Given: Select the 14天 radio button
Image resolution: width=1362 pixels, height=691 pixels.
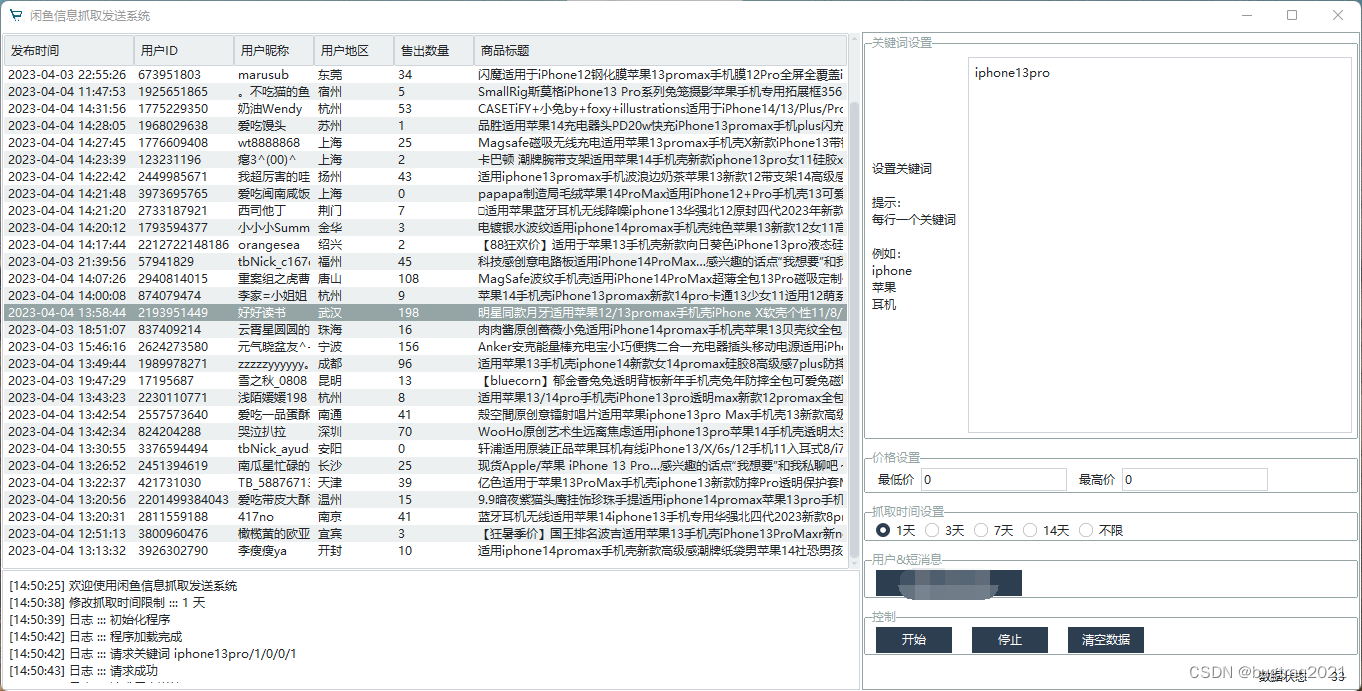Looking at the screenshot, I should click(1046, 530).
